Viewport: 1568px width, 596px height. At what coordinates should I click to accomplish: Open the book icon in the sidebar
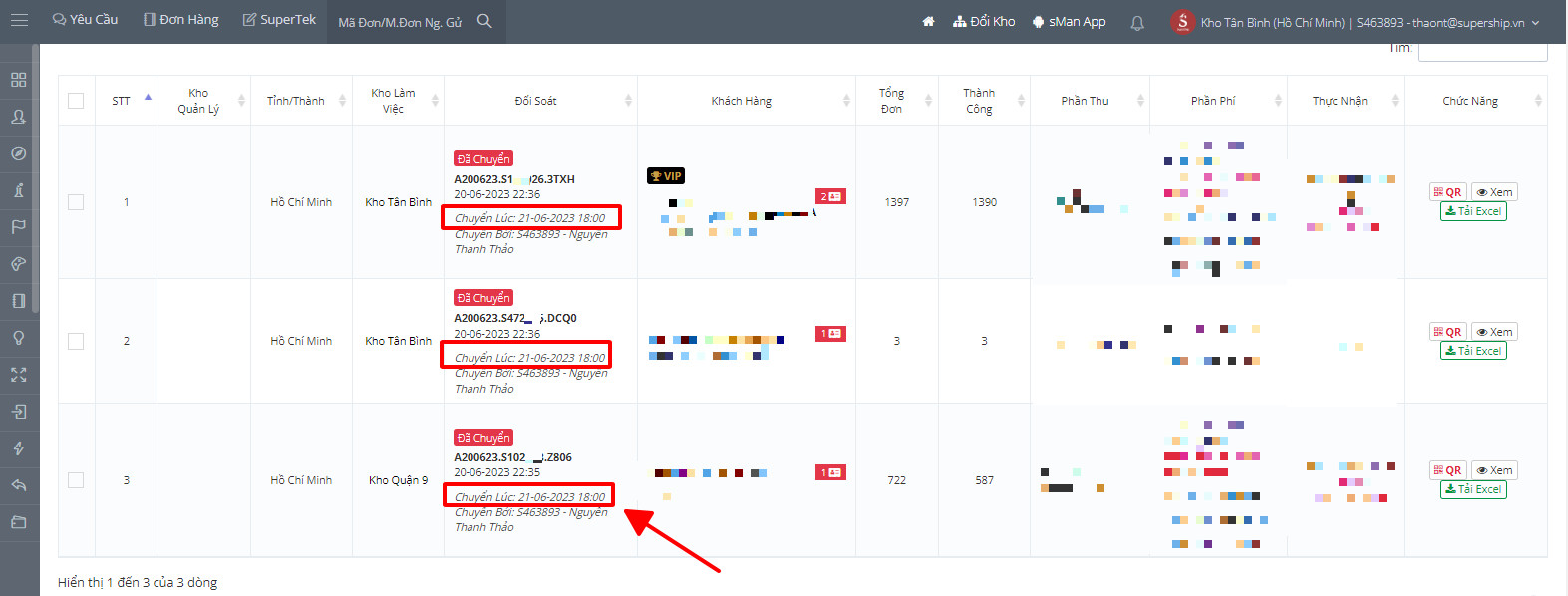coord(18,301)
